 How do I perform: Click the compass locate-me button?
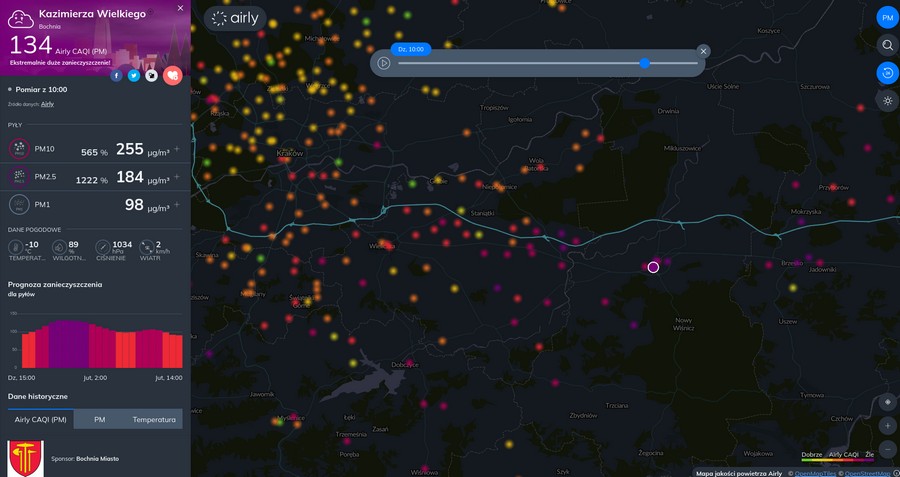888,402
